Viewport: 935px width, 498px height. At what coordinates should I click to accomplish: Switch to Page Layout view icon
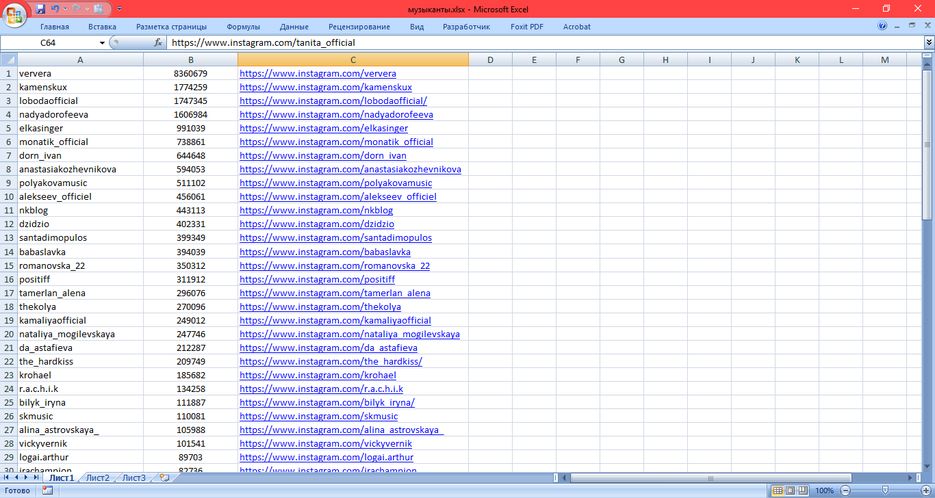pos(791,491)
